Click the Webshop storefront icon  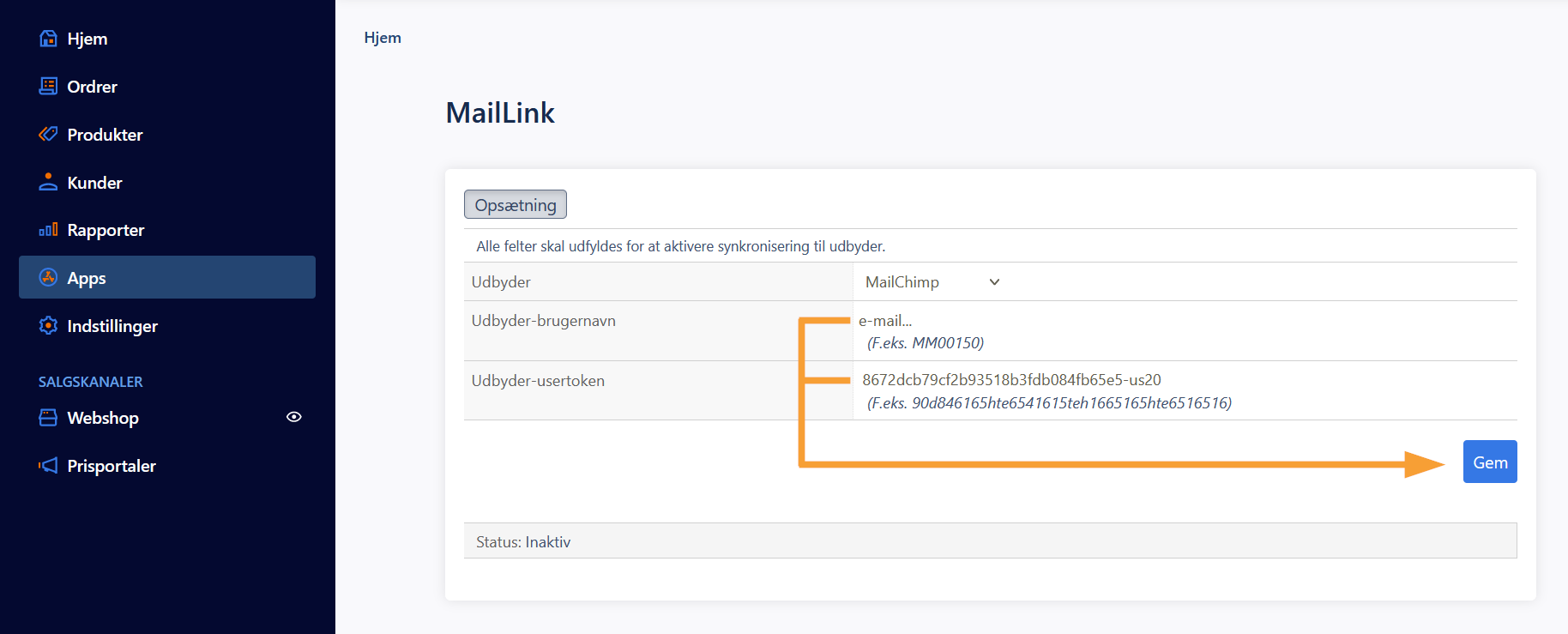(x=48, y=417)
